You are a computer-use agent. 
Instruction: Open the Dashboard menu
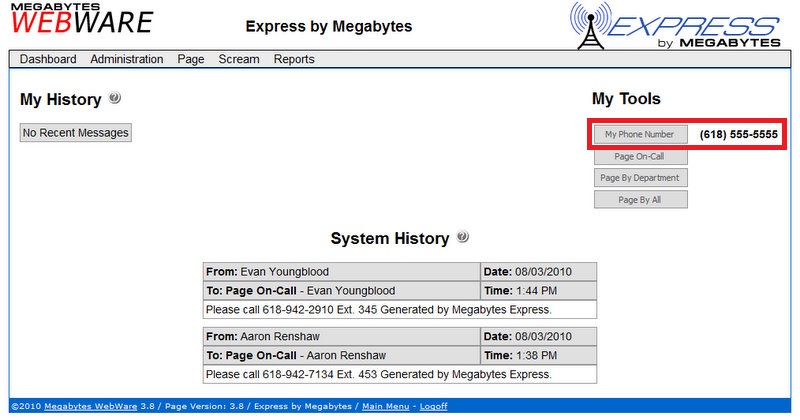point(48,59)
